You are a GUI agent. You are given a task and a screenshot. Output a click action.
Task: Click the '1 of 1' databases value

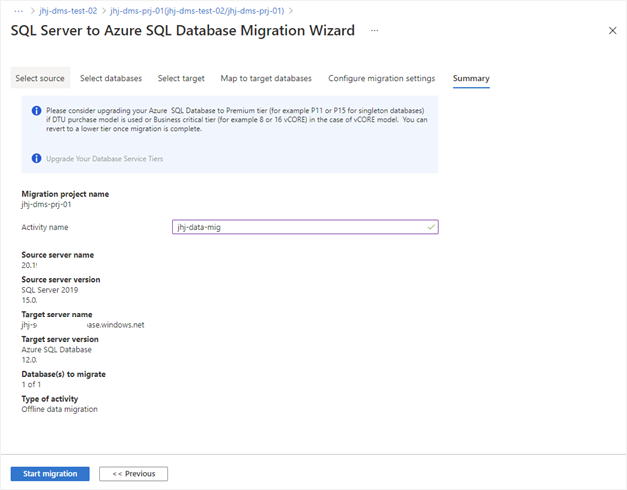coord(31,384)
